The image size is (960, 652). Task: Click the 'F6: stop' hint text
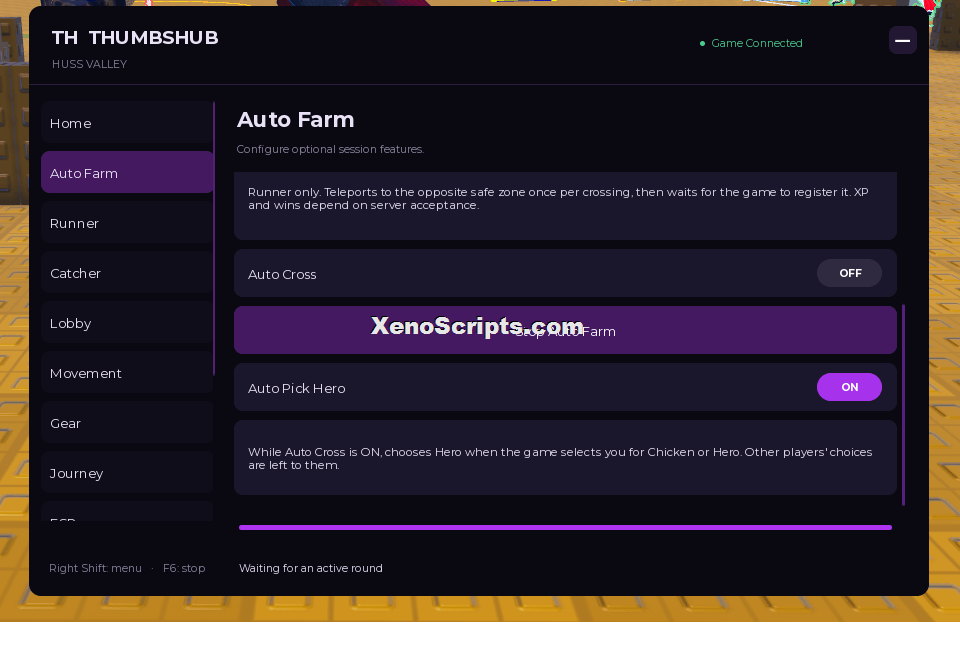[184, 568]
